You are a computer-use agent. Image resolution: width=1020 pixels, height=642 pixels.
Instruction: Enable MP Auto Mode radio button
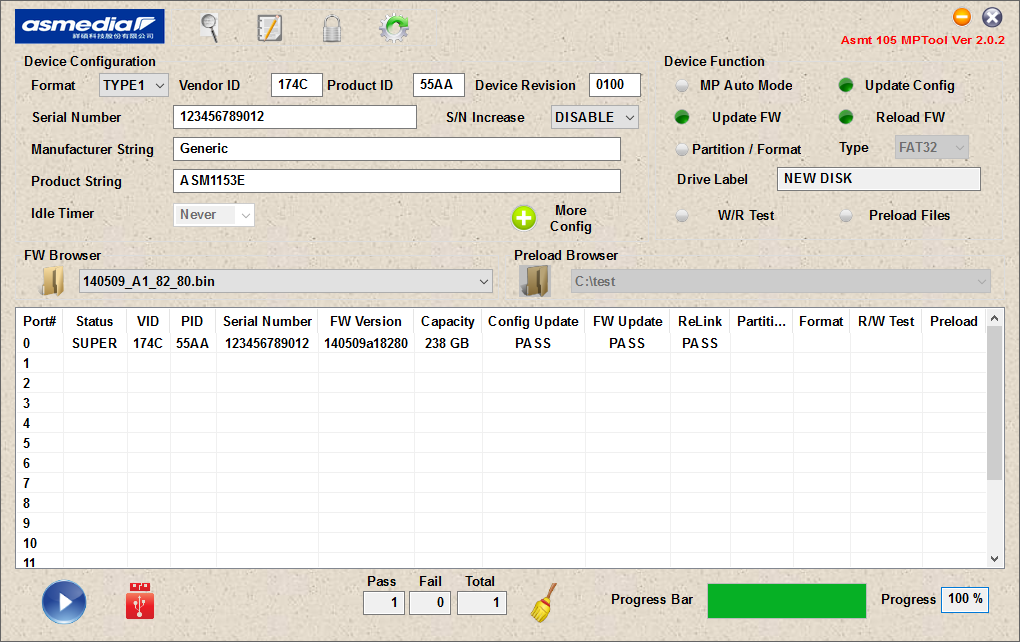pyautogui.click(x=682, y=85)
